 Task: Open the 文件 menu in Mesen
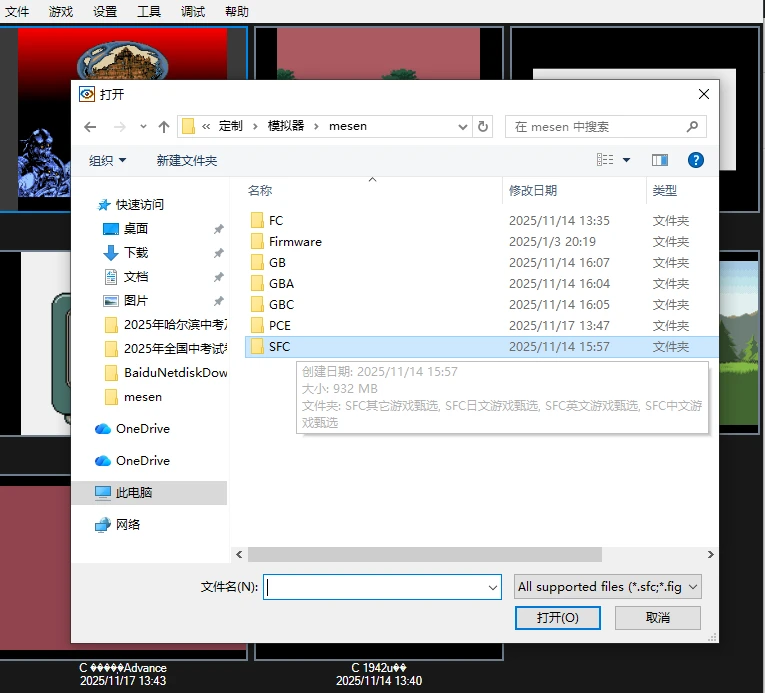pos(17,11)
